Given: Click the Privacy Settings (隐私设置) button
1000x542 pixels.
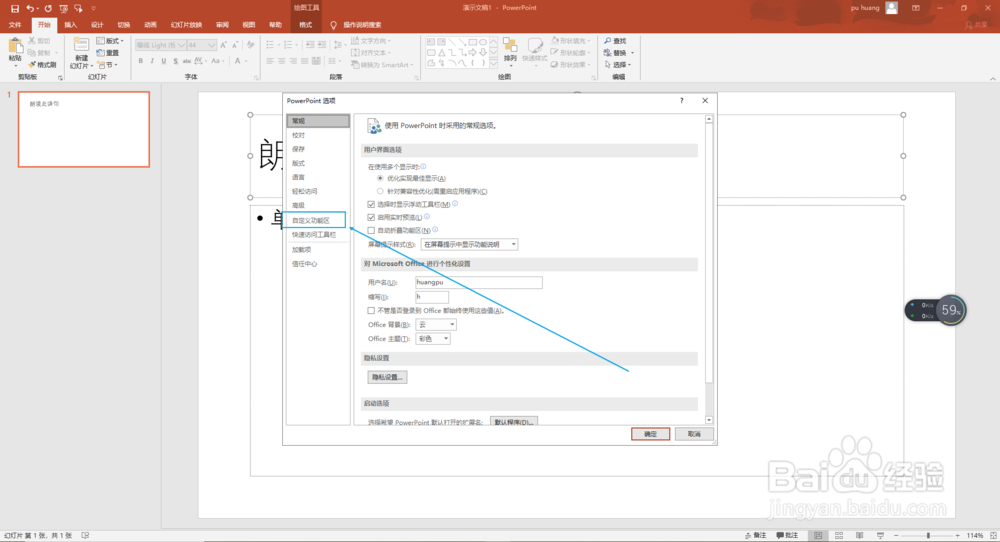Looking at the screenshot, I should (387, 377).
